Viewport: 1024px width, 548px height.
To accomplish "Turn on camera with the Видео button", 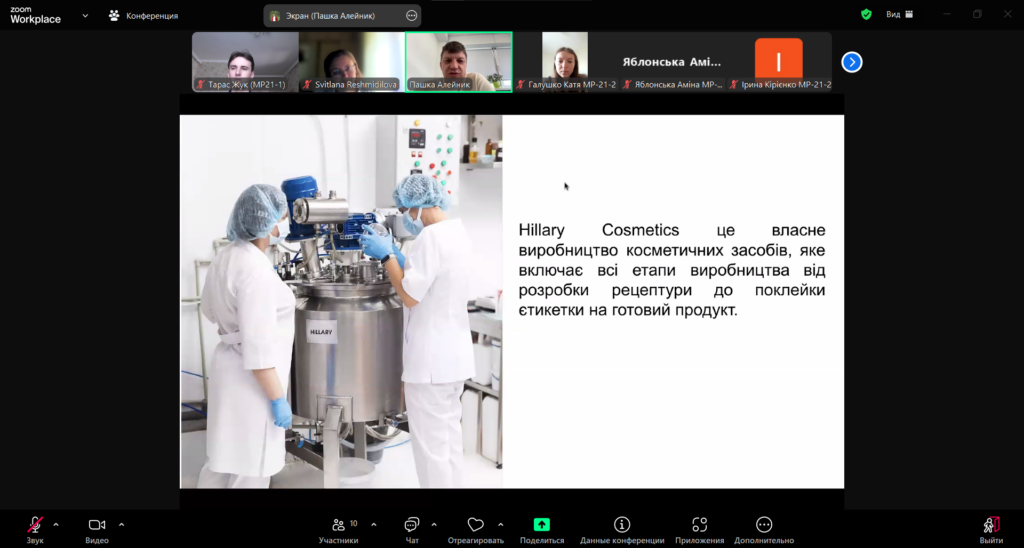I will 97,526.
